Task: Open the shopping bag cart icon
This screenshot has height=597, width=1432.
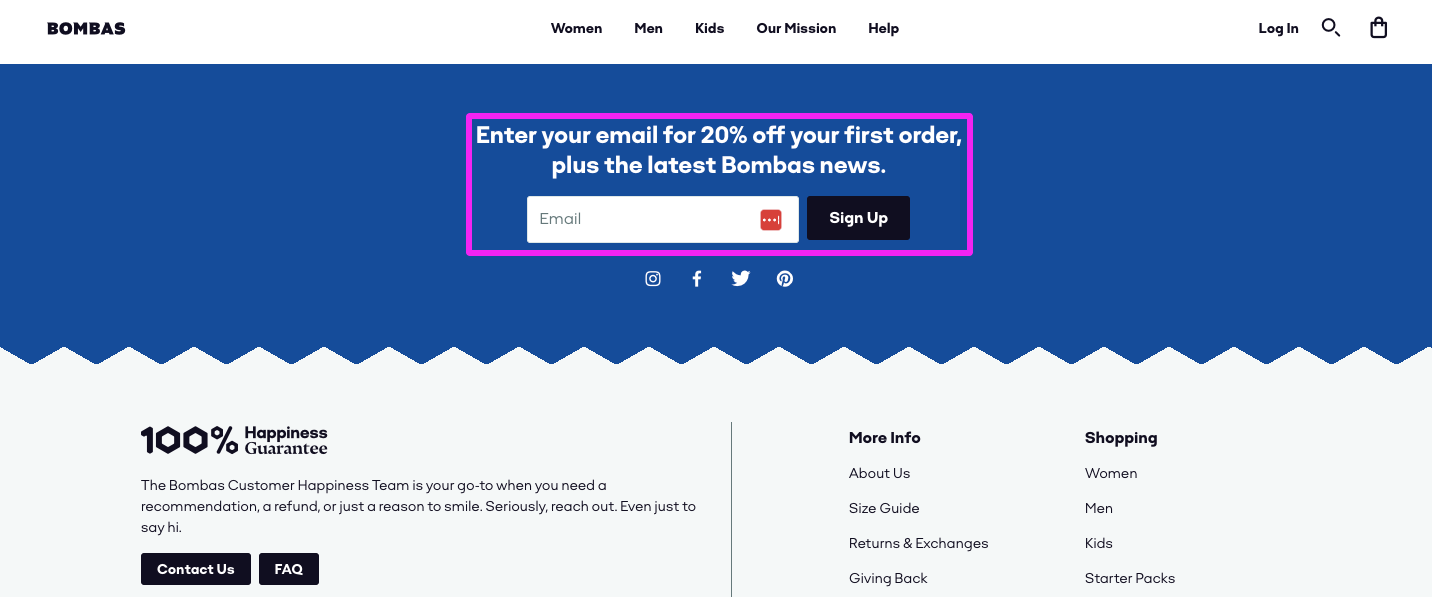Action: point(1379,28)
